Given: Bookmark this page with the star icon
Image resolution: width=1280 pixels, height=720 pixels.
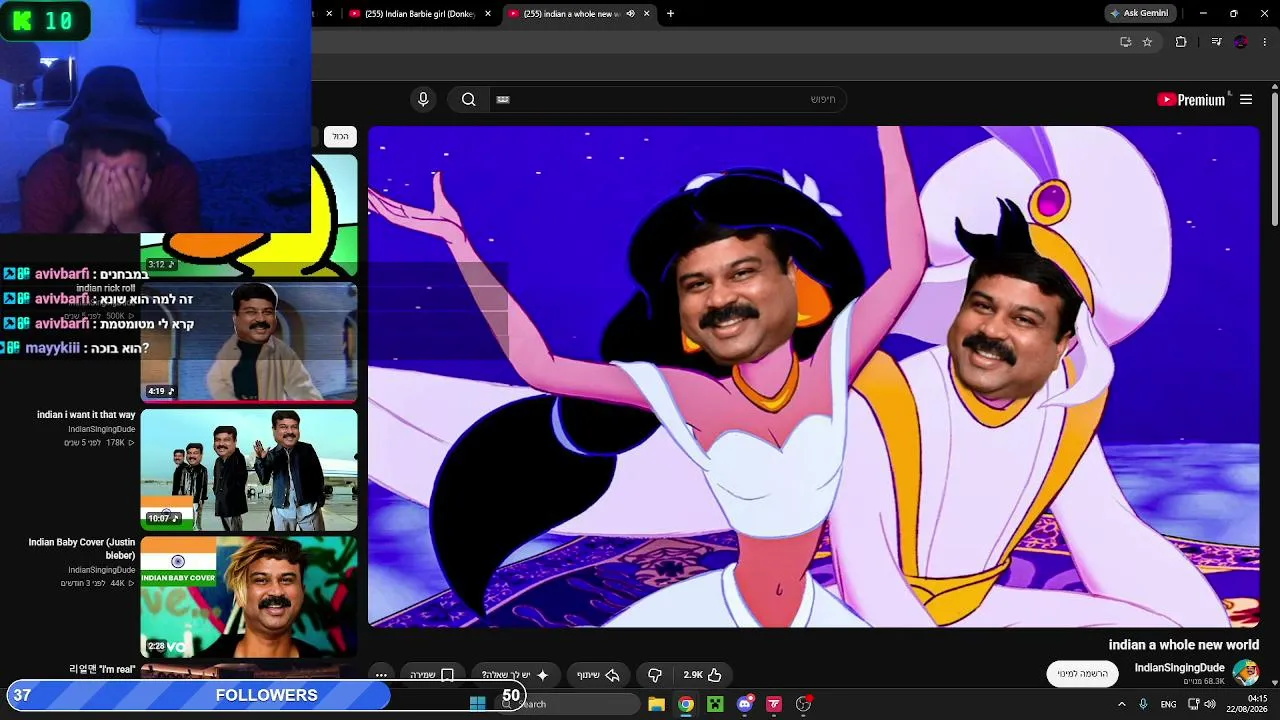Looking at the screenshot, I should click(1147, 42).
